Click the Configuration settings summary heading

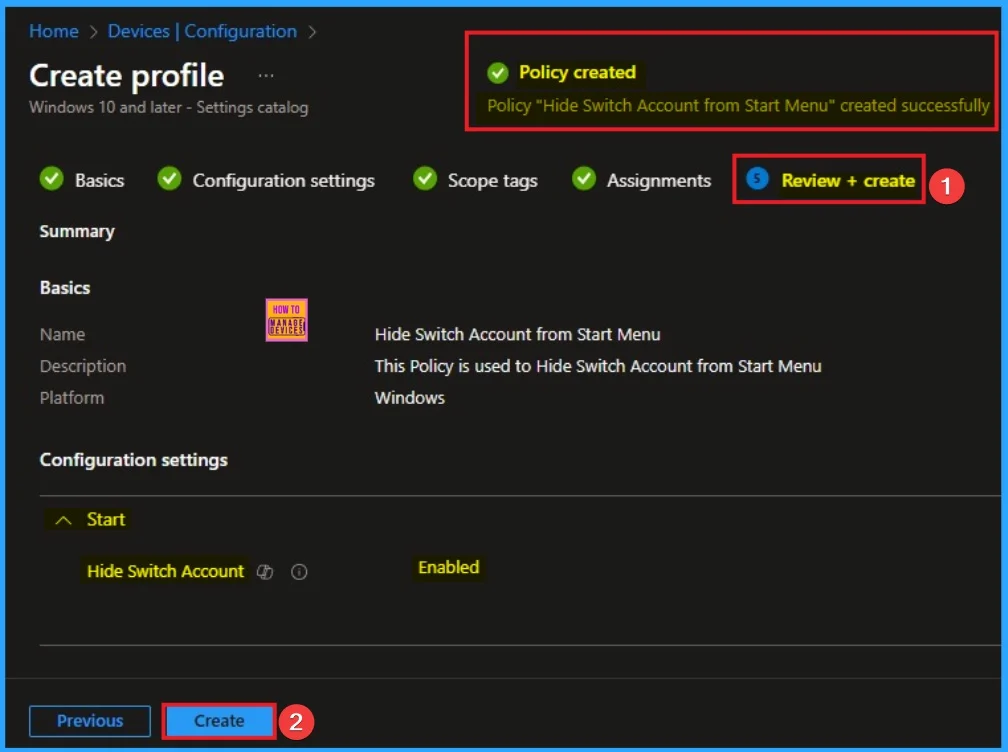(134, 460)
